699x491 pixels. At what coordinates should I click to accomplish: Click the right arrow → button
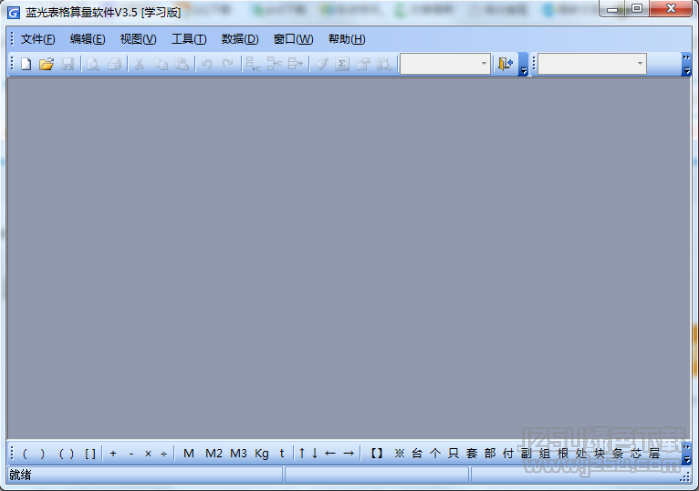pyautogui.click(x=349, y=454)
